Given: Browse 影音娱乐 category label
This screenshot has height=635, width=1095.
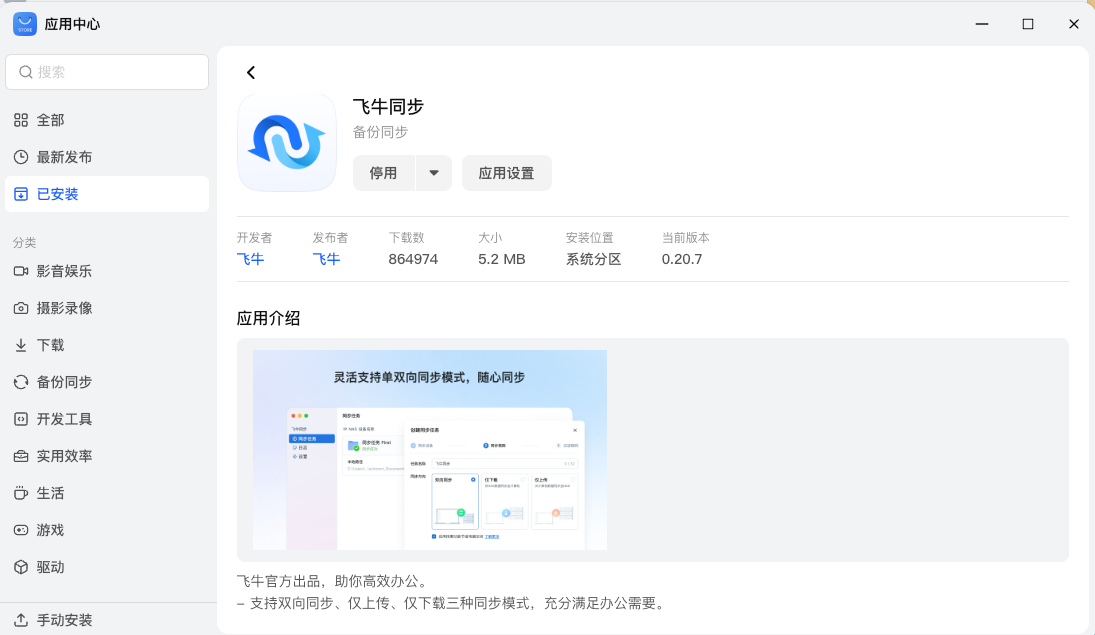Looking at the screenshot, I should tap(64, 271).
